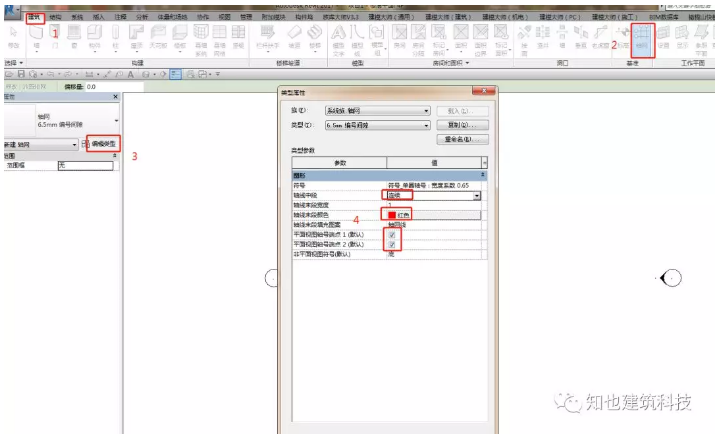The width and height of the screenshot is (716, 440).
Task: Select the Stair (楼梯) tool
Action: tap(315, 37)
